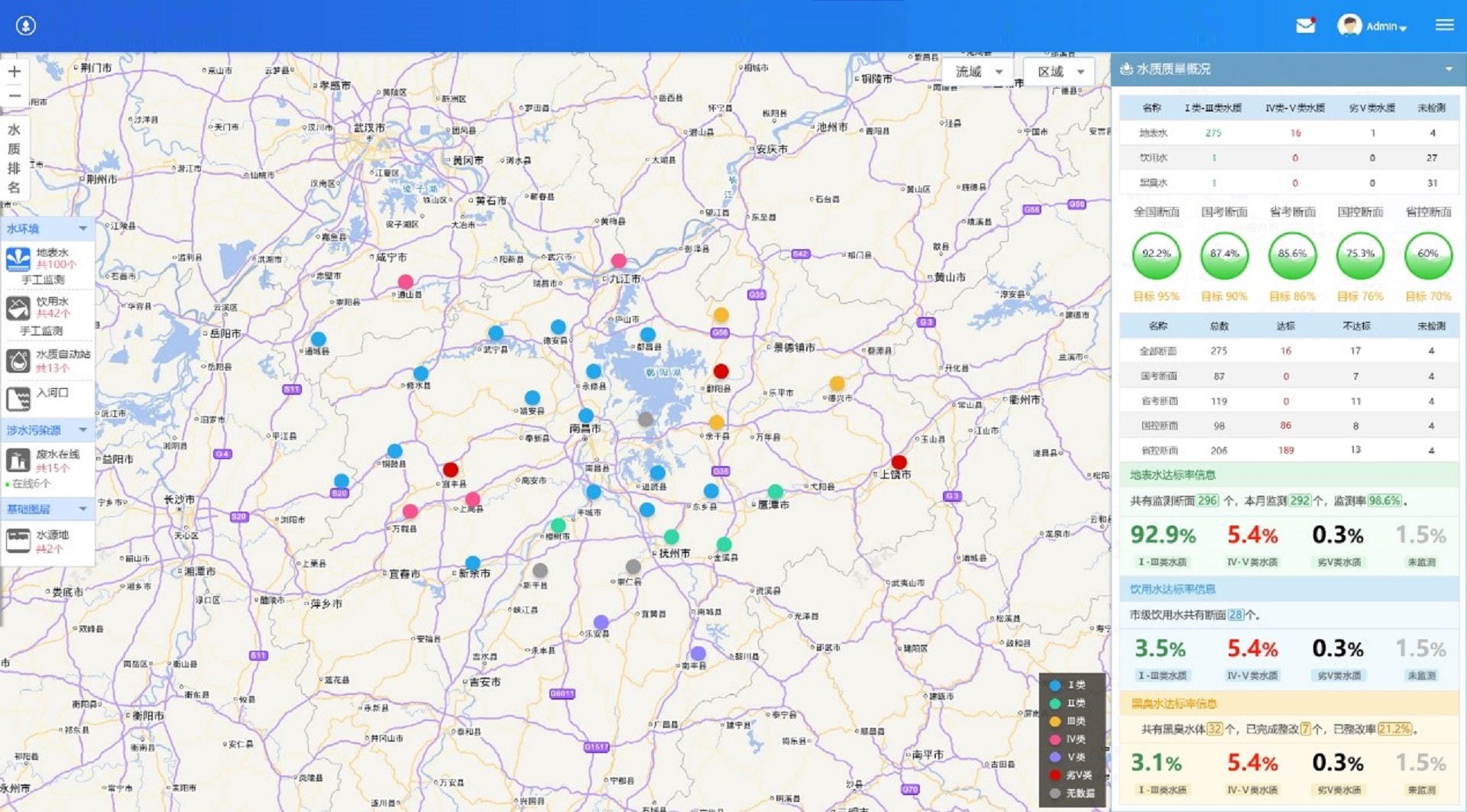Open the mail envelope notifications icon

pos(1306,26)
